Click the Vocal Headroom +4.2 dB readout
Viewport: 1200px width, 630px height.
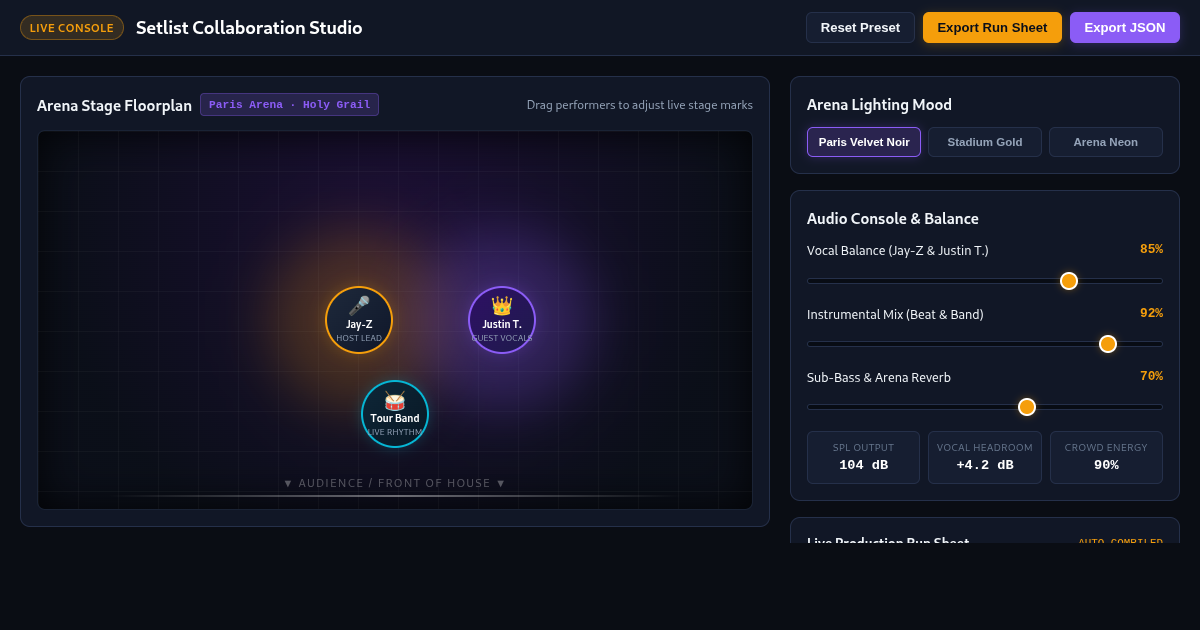(x=985, y=458)
